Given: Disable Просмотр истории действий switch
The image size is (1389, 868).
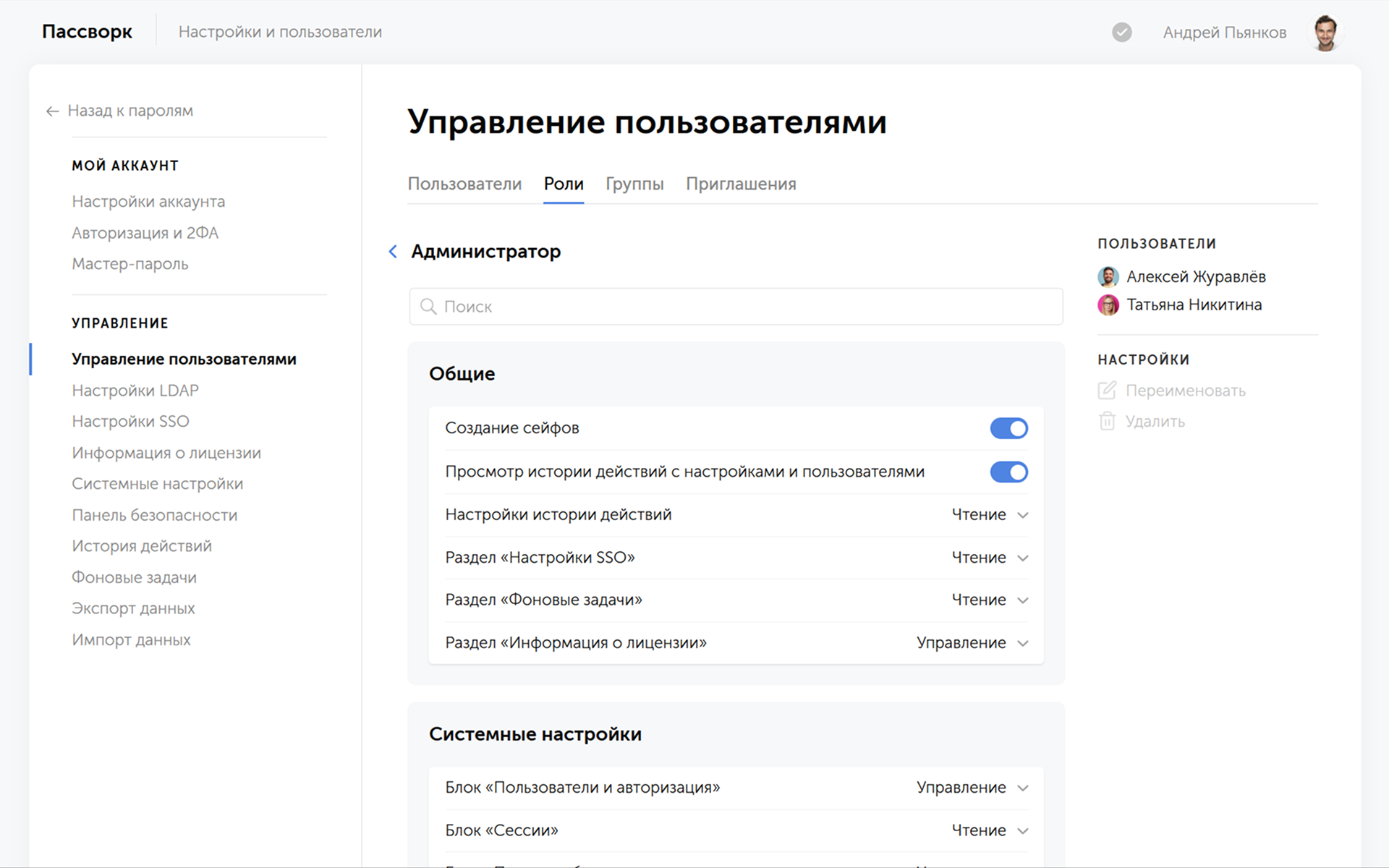Looking at the screenshot, I should tap(1008, 472).
